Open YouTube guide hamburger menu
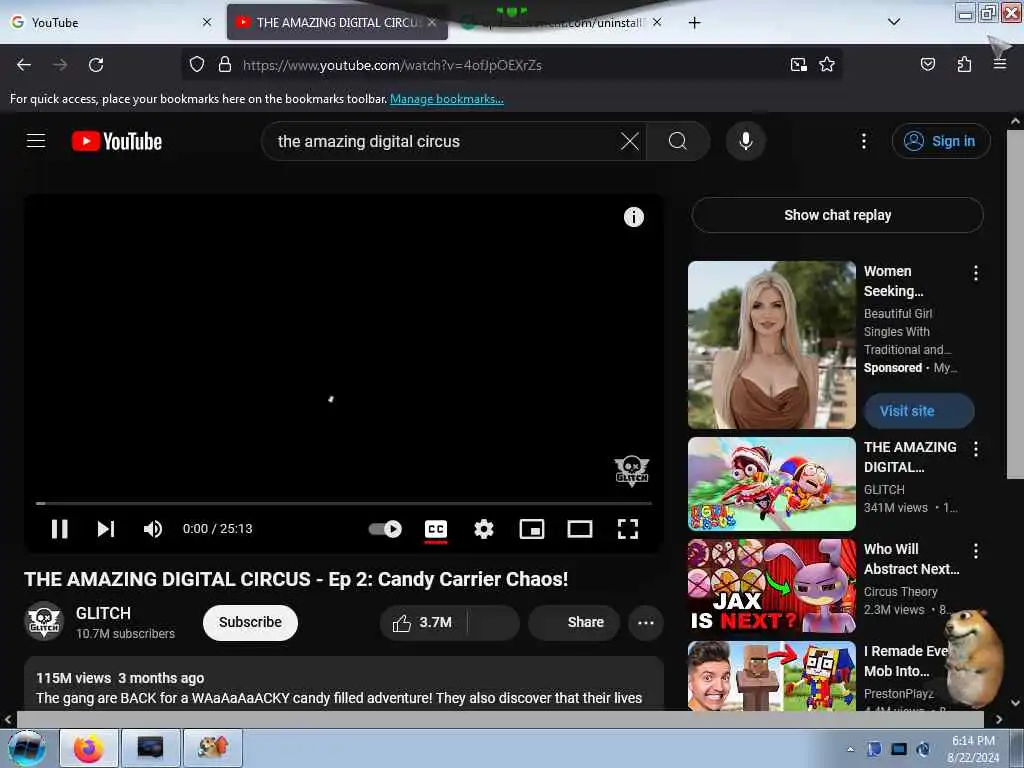The image size is (1024, 768). tap(36, 140)
